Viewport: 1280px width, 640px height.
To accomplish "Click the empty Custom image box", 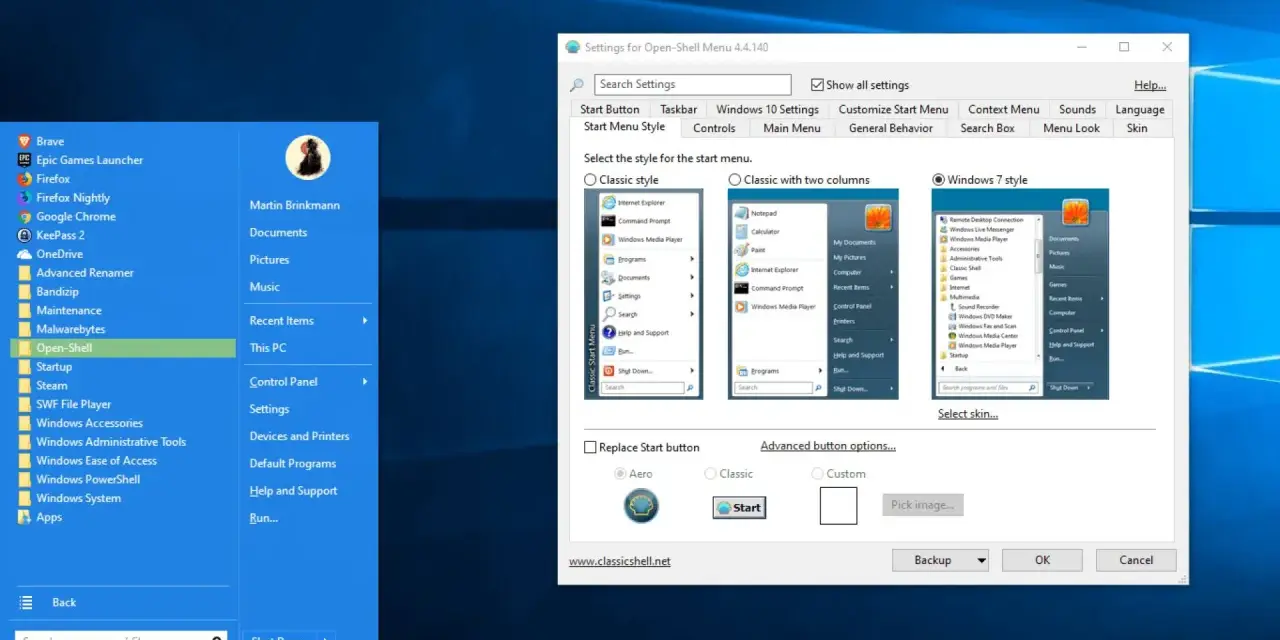I will click(x=838, y=505).
